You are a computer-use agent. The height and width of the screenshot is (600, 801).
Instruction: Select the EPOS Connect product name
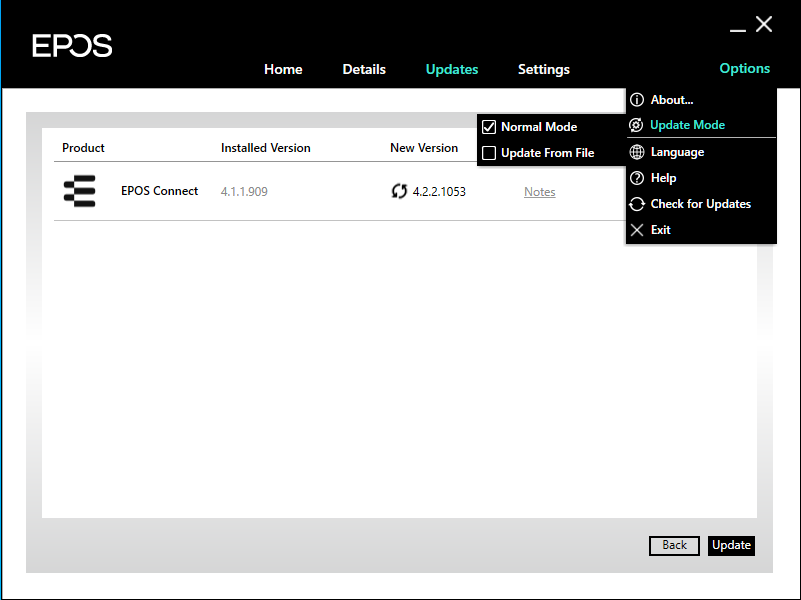(159, 191)
